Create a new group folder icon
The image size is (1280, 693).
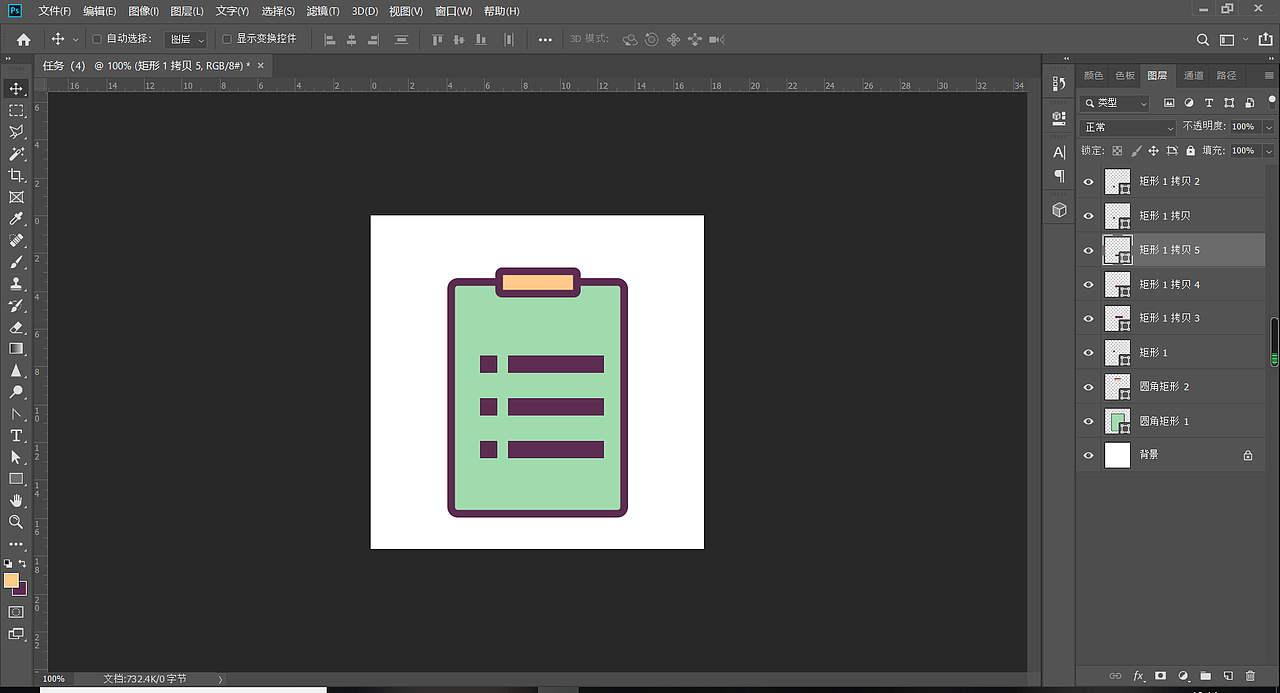pos(1205,676)
